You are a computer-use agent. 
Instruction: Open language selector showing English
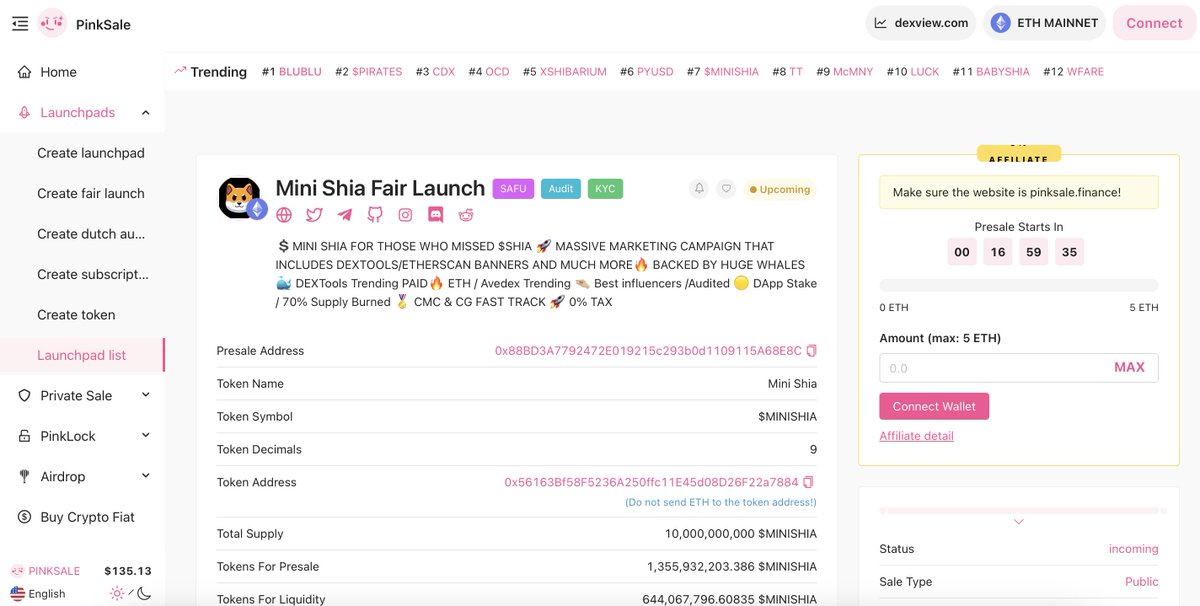pos(38,593)
